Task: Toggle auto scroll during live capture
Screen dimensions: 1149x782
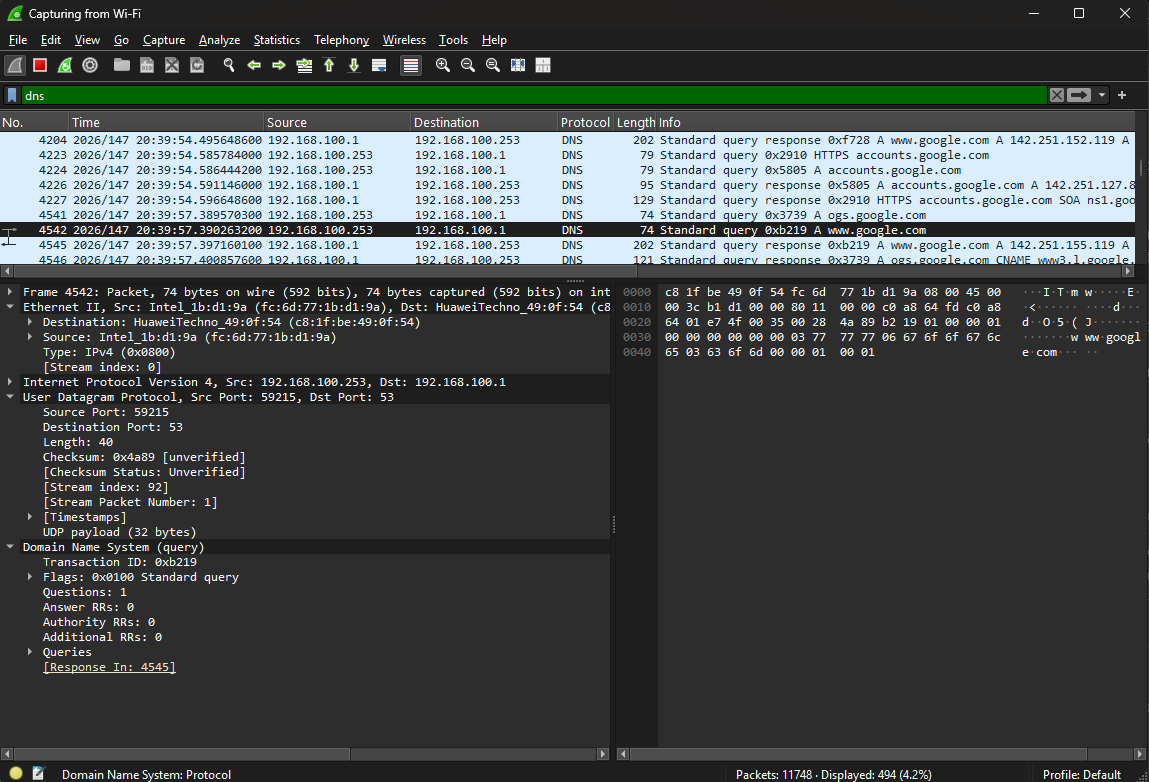Action: pos(379,65)
